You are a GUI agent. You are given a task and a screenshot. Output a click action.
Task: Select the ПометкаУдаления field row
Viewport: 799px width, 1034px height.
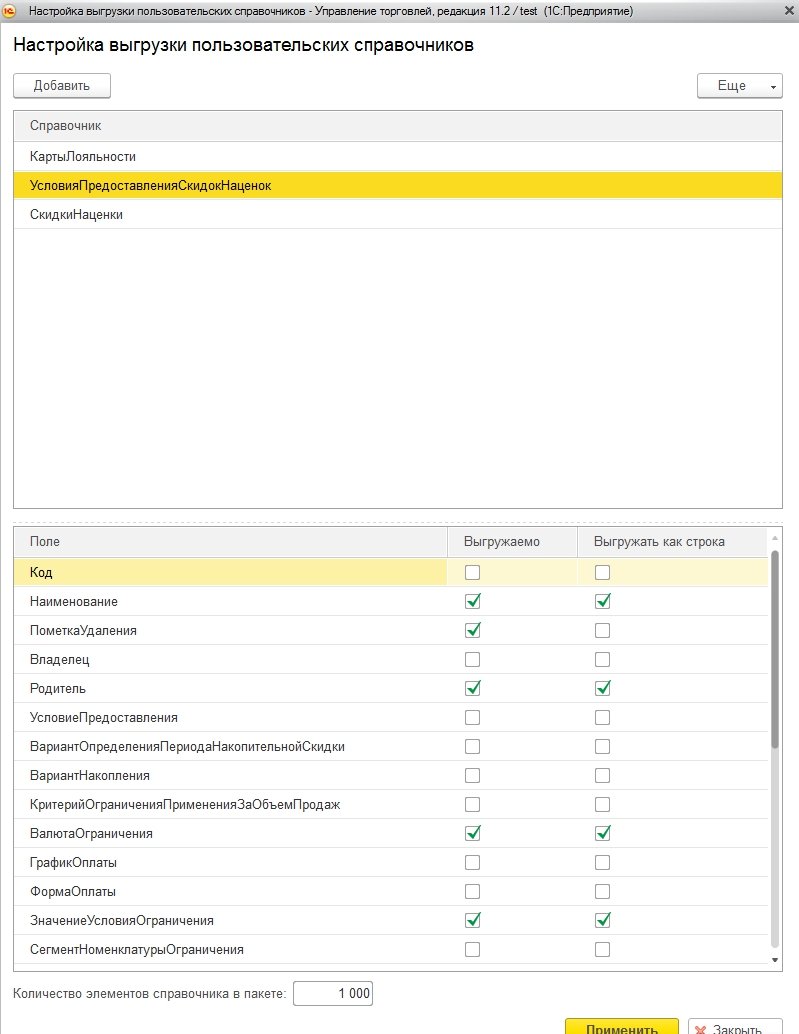tap(391, 630)
